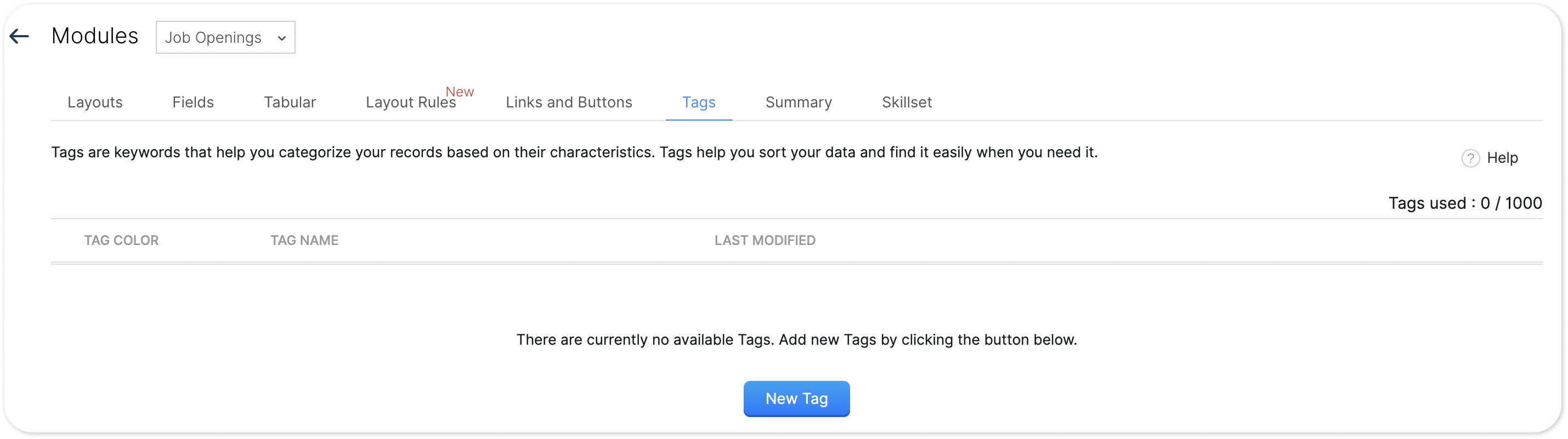Click the Tags used counter text

1464,203
